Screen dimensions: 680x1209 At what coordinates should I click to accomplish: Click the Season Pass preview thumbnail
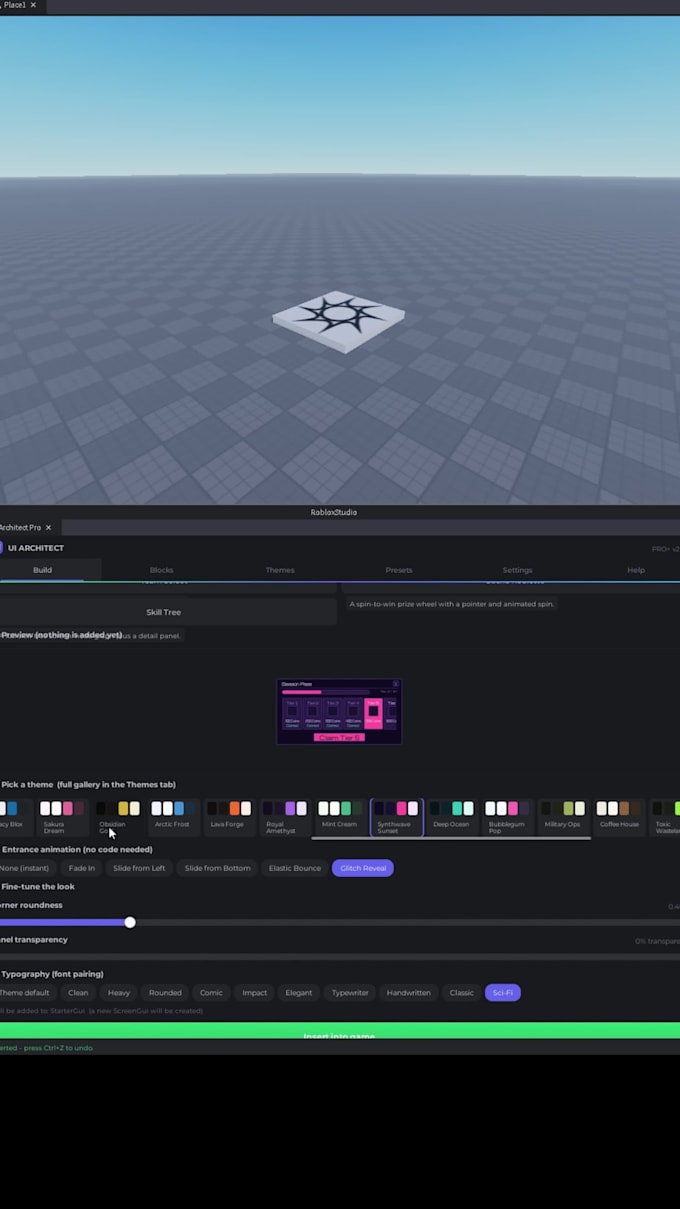[339, 711]
